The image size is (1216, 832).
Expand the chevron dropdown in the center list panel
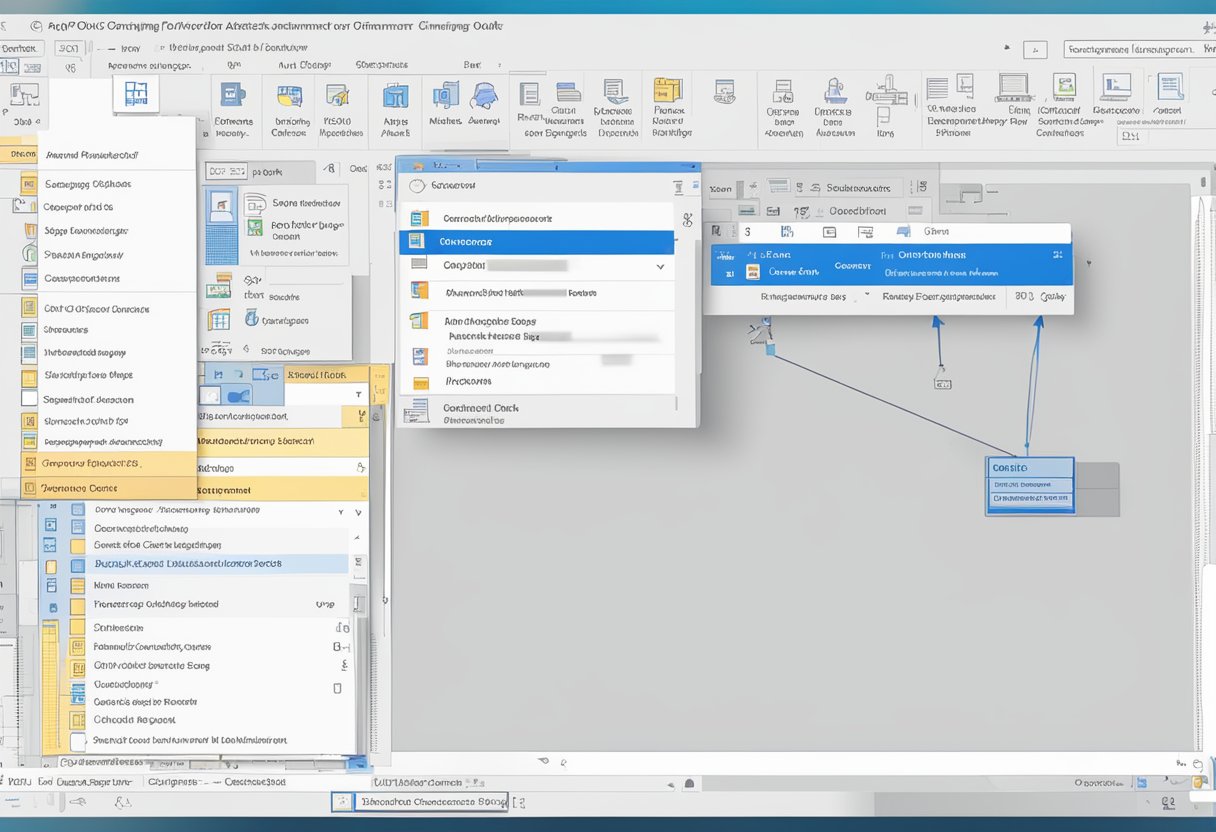click(659, 267)
